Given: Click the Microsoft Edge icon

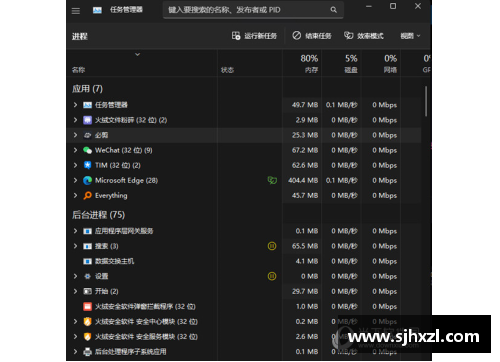Looking at the screenshot, I should (87, 180).
